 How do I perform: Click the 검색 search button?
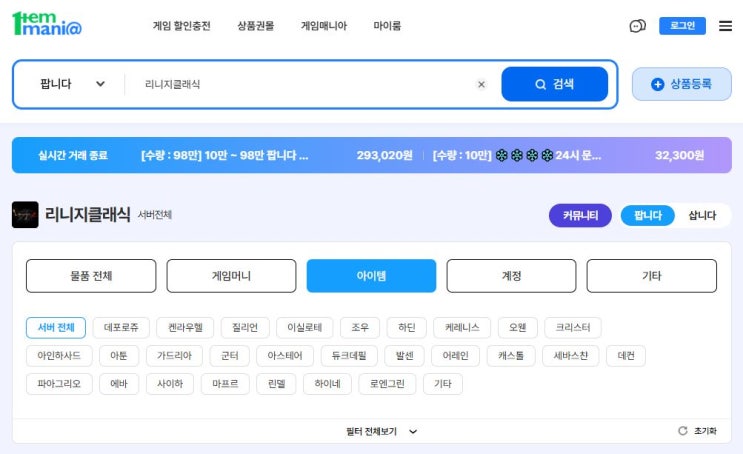[554, 84]
